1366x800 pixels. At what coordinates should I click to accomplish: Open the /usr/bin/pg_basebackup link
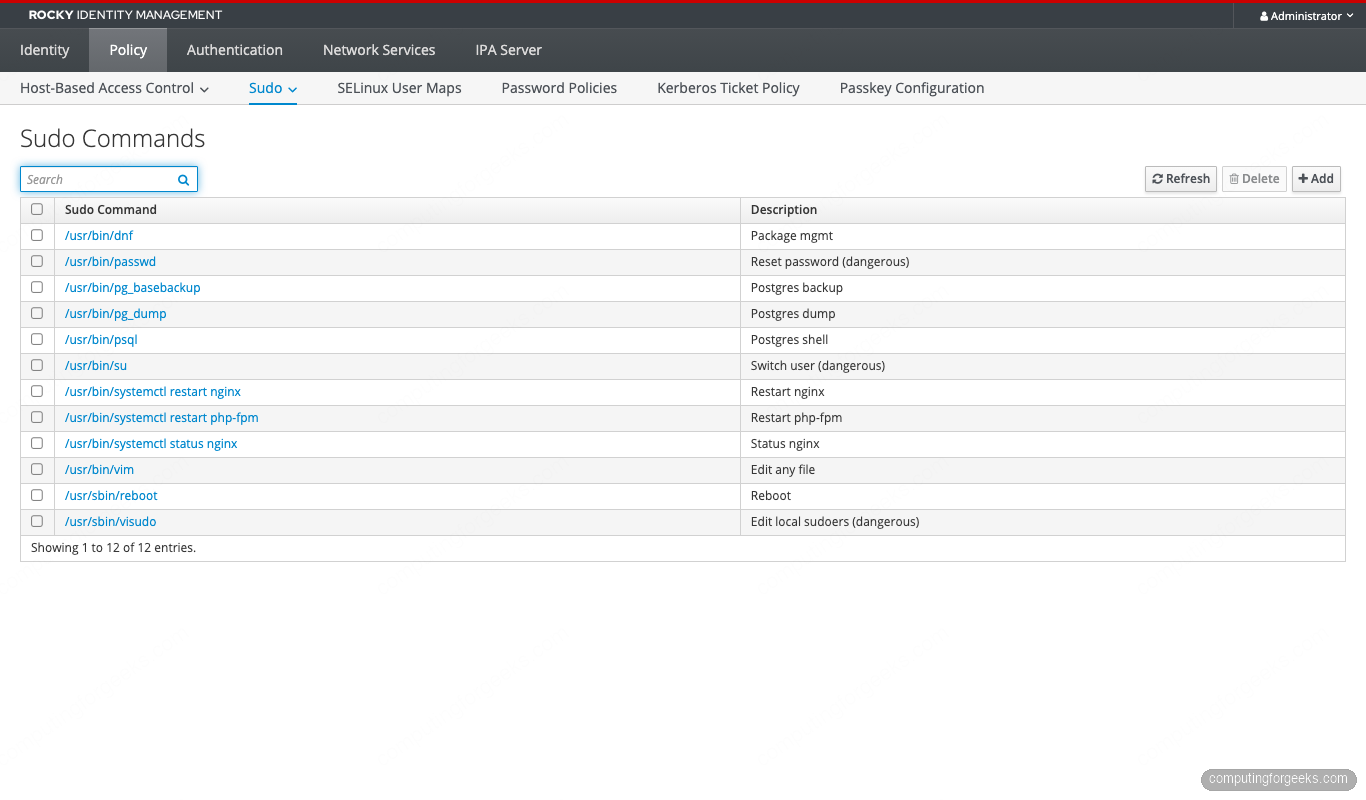(133, 288)
